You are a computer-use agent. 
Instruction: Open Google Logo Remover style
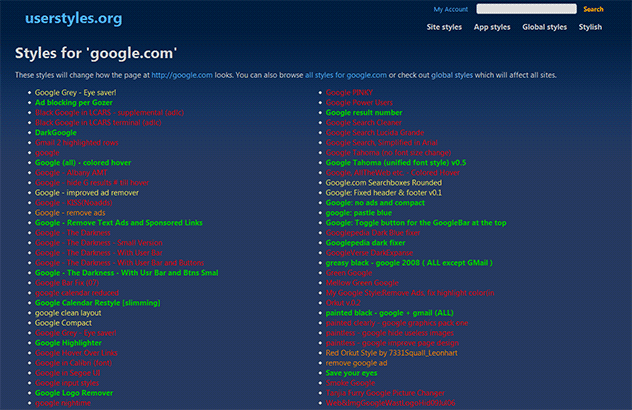[x=74, y=393]
